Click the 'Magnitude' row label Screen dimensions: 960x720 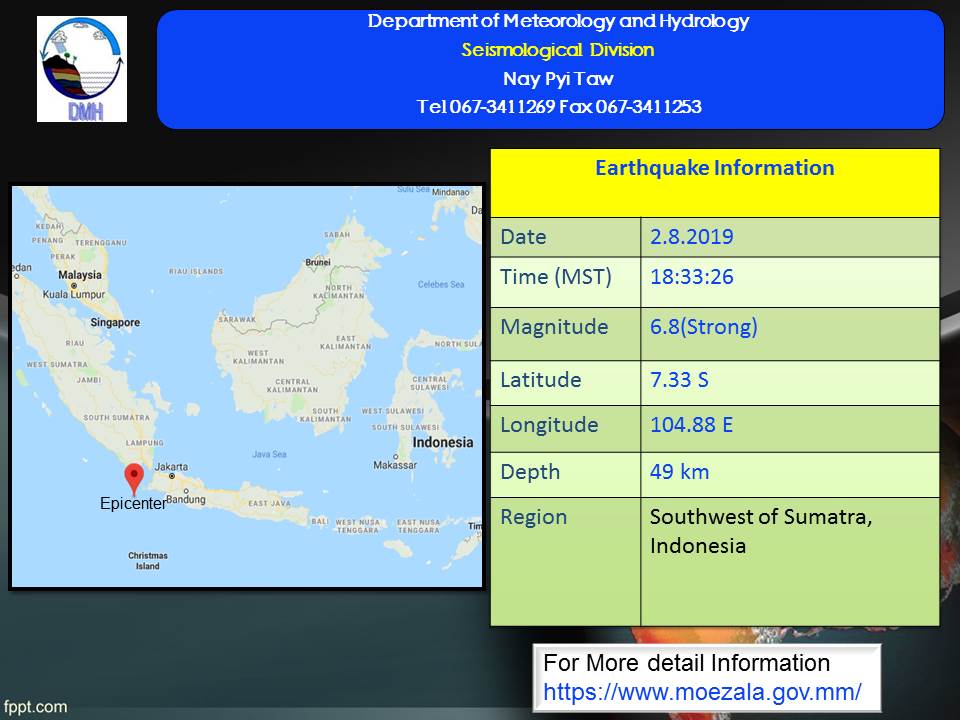click(x=554, y=327)
